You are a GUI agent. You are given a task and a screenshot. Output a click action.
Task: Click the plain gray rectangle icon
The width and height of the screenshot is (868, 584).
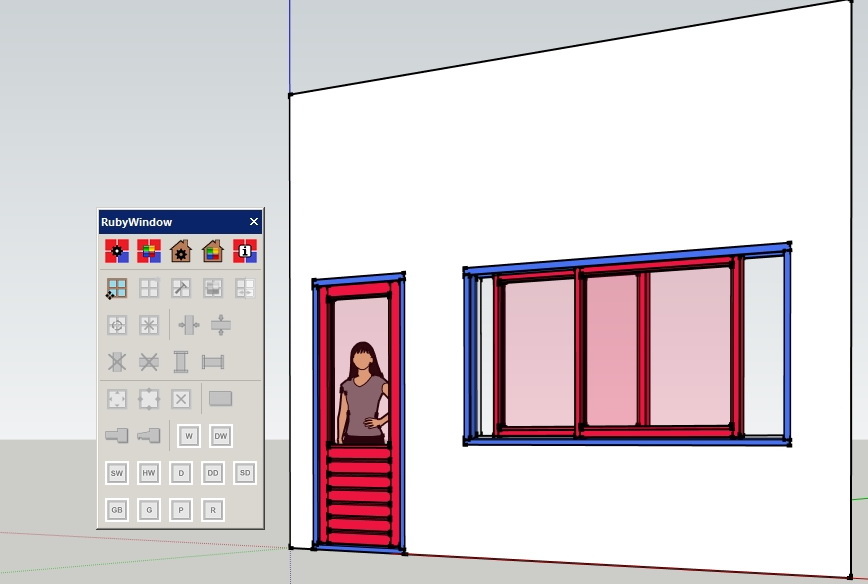(220, 399)
